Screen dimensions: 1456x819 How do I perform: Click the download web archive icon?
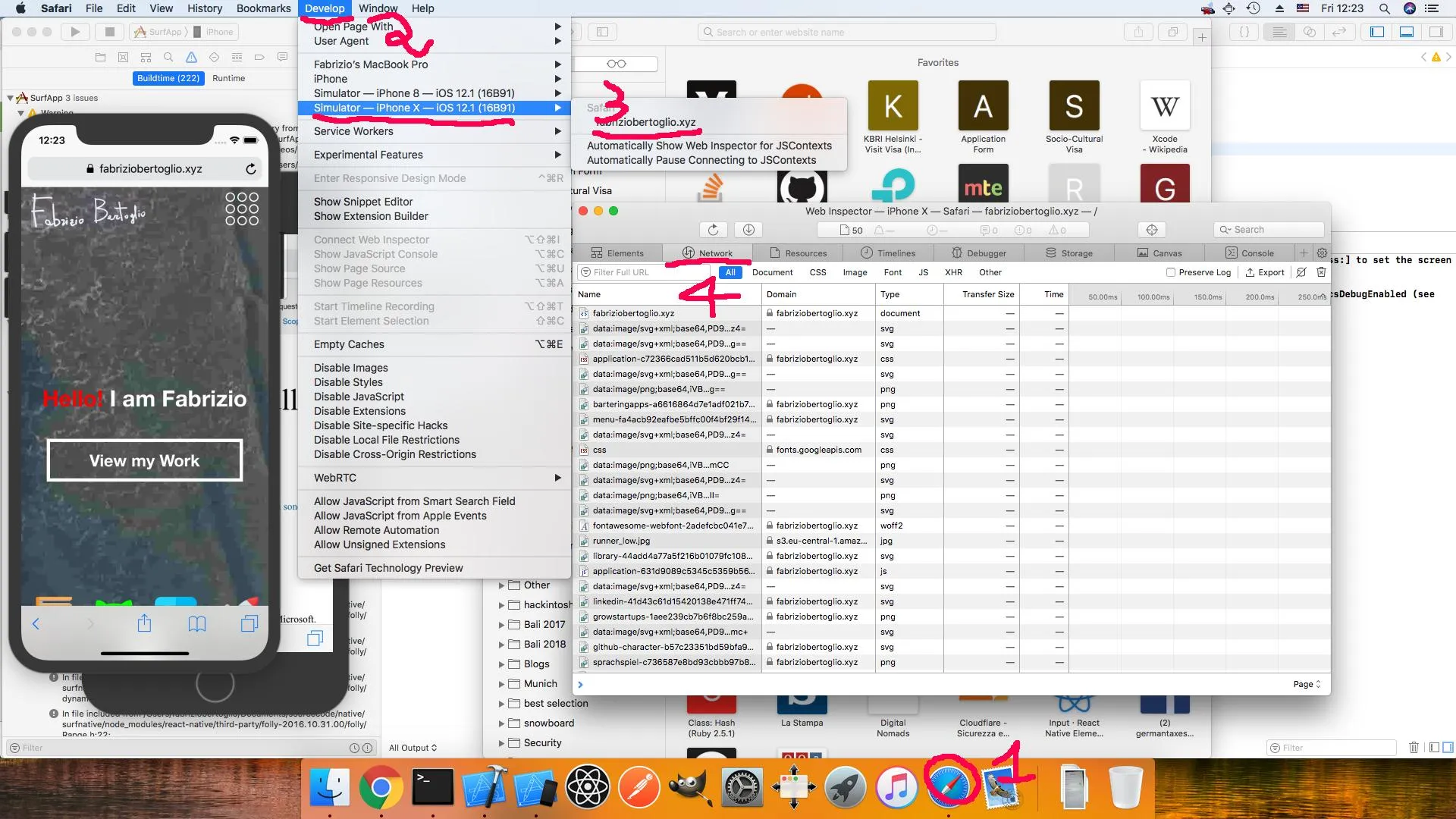click(748, 230)
